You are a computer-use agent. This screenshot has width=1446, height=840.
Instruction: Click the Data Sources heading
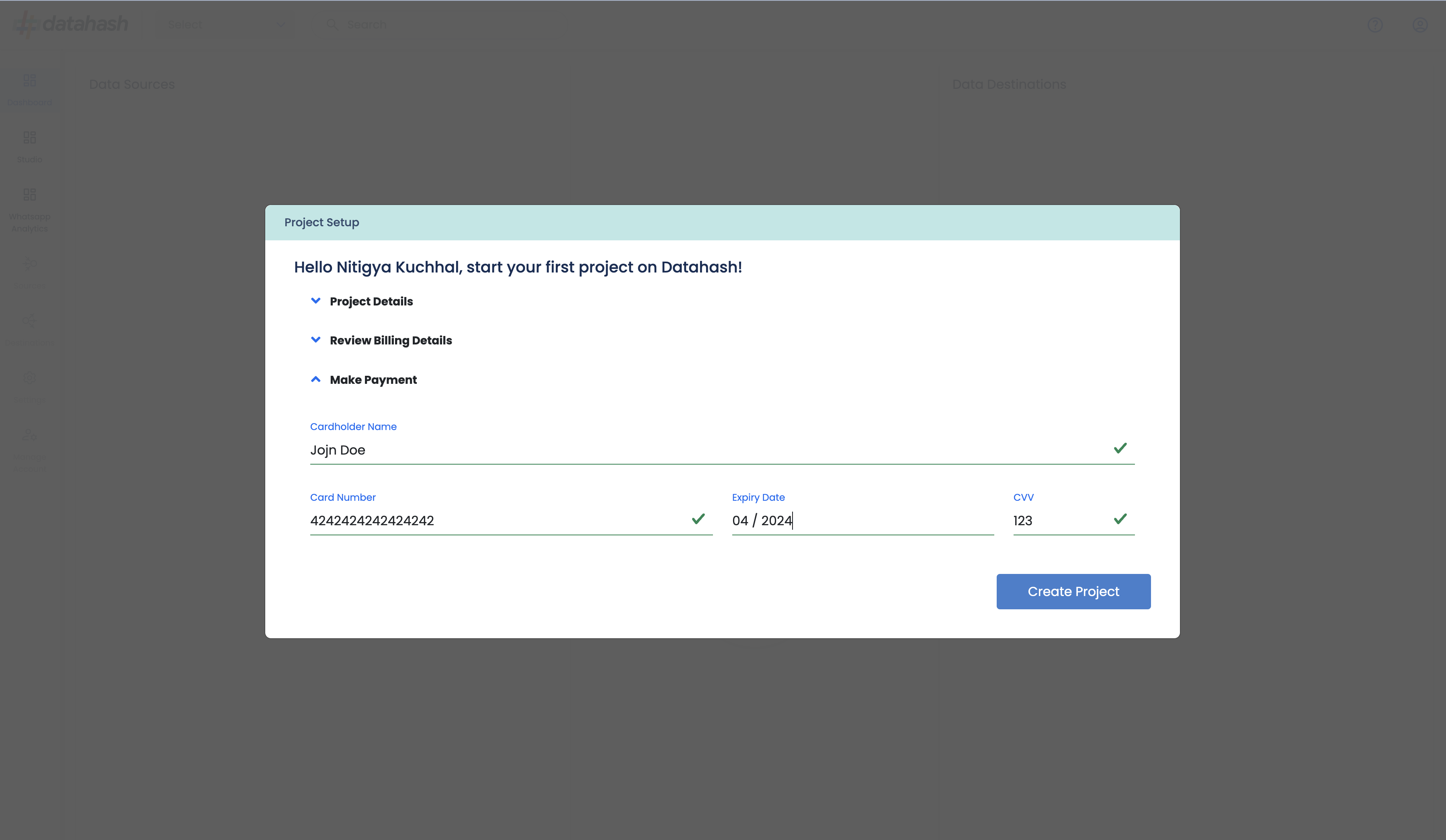(132, 84)
